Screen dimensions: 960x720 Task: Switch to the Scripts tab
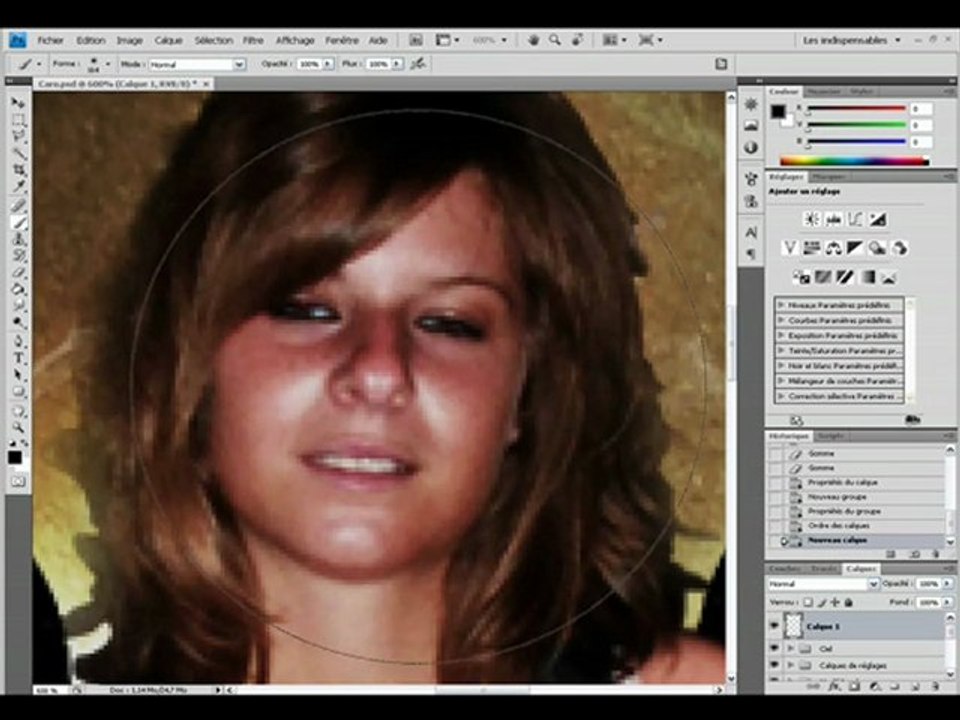pos(830,436)
